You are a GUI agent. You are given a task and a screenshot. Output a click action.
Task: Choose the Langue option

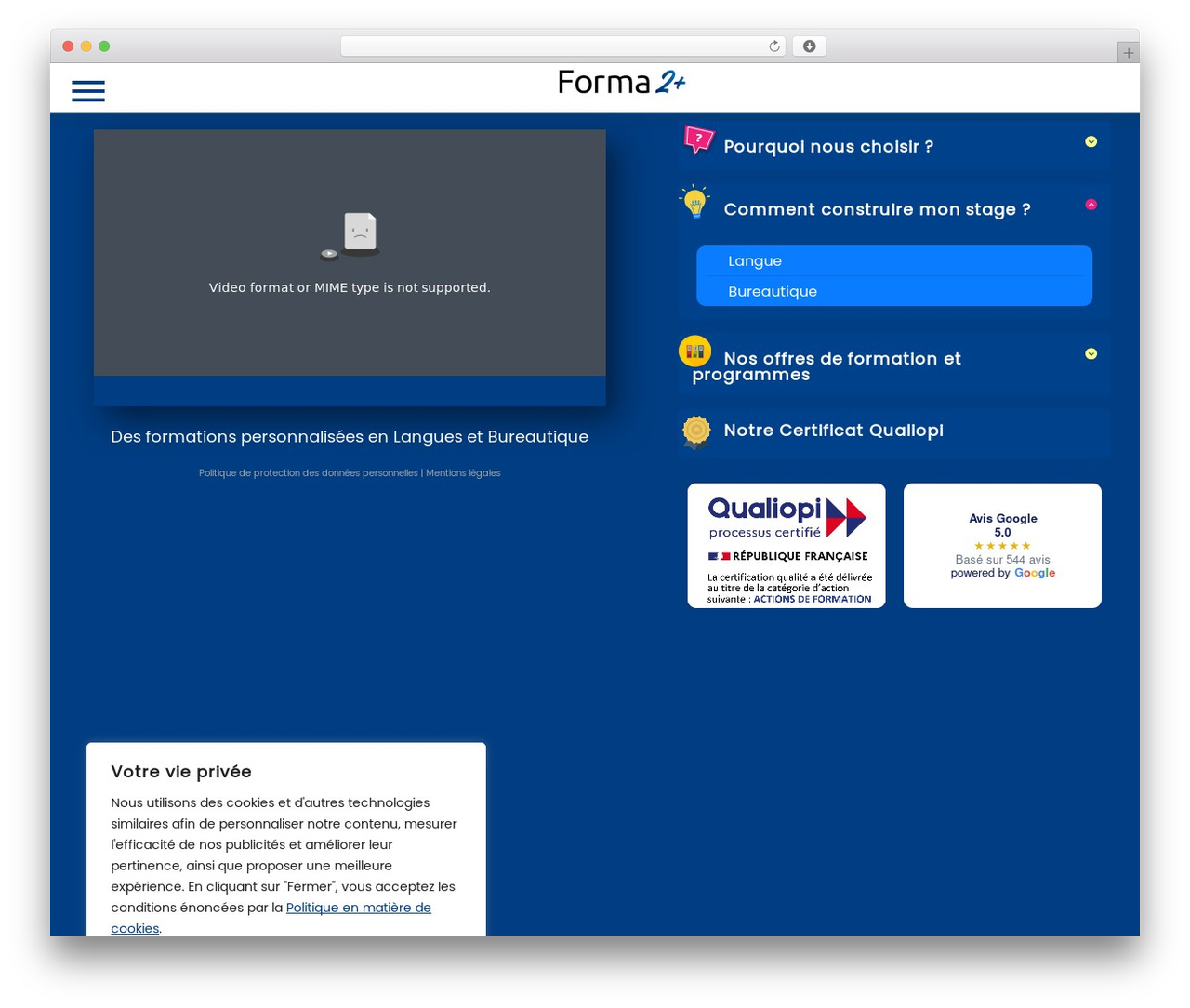coord(894,261)
